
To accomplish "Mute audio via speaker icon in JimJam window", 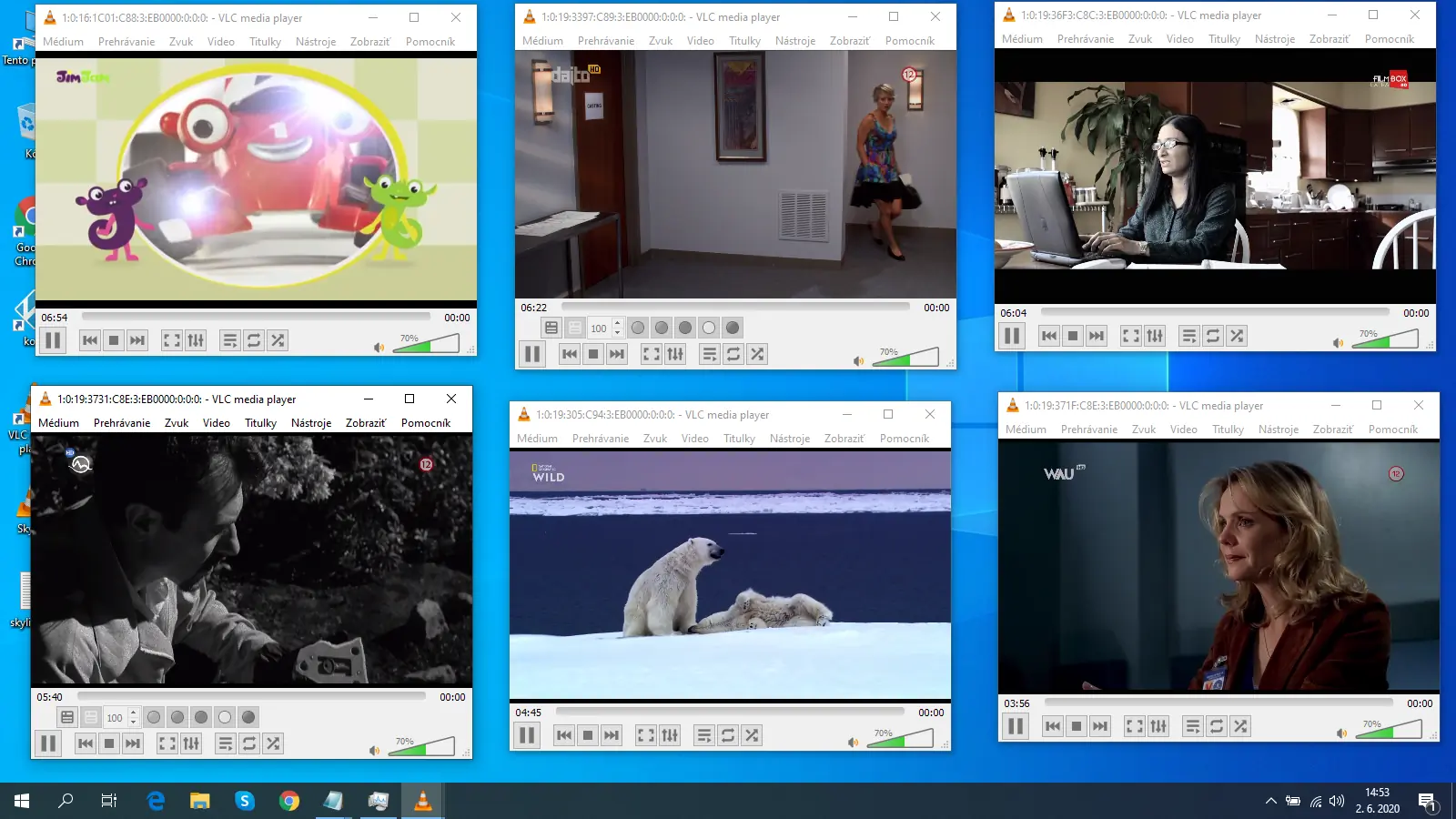I will tap(379, 347).
